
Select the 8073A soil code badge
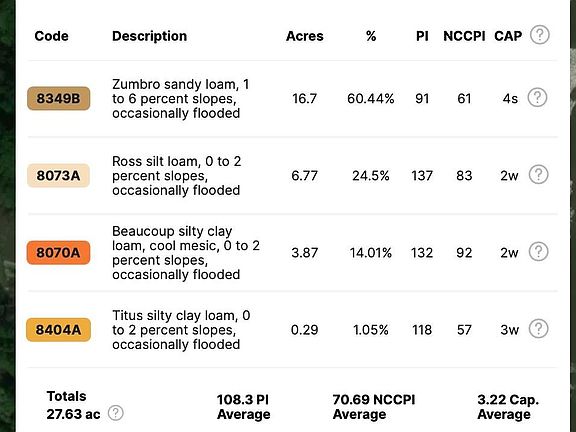click(x=58, y=176)
